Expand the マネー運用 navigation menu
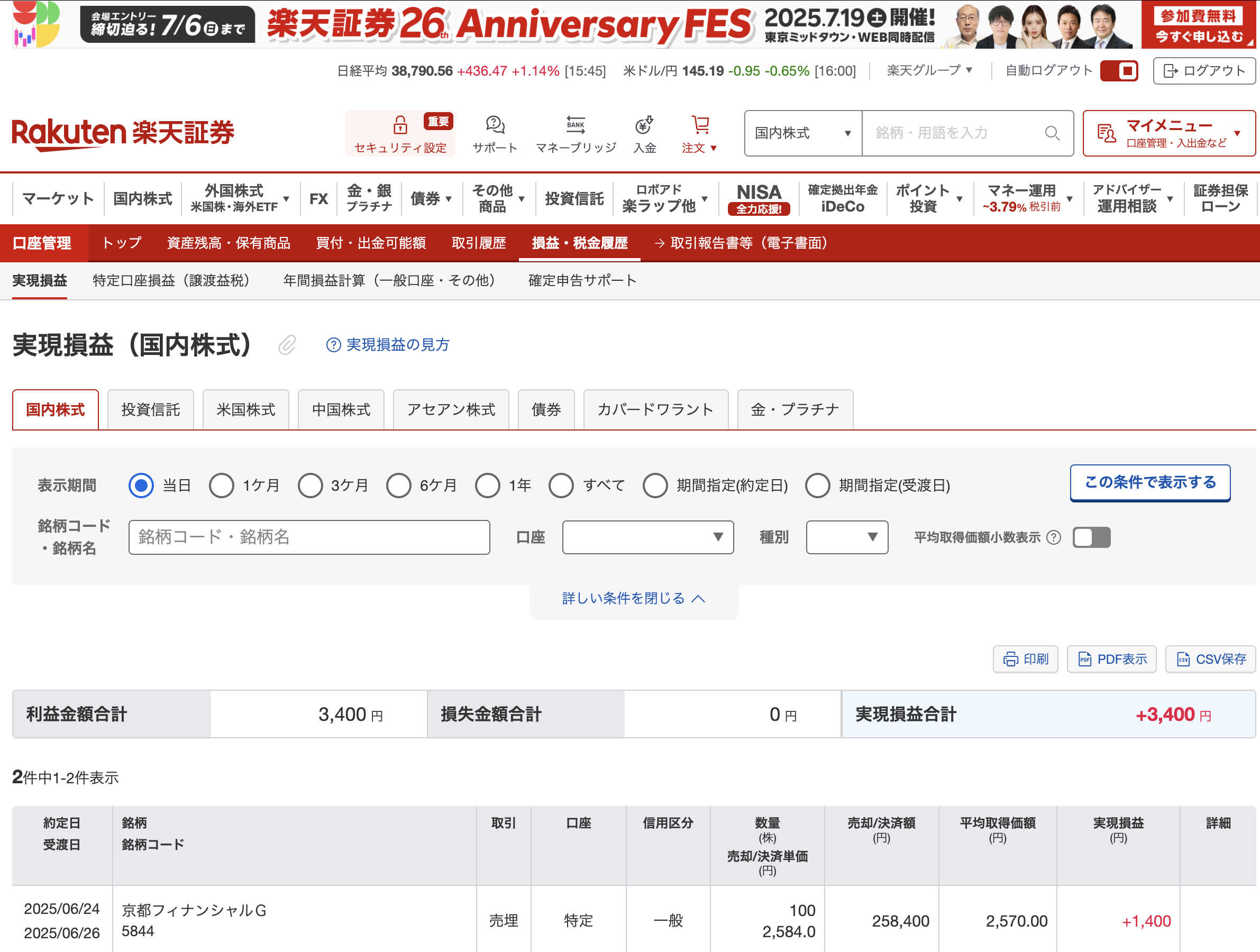Screen dimensions: 1260x952 [x=1027, y=199]
